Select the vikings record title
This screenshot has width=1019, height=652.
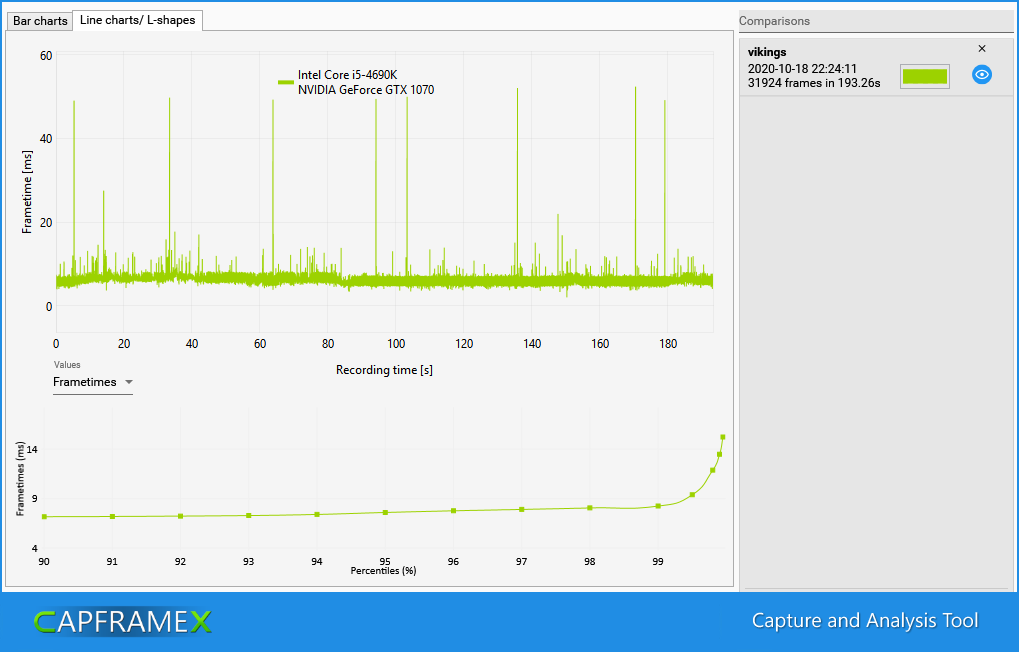click(767, 52)
